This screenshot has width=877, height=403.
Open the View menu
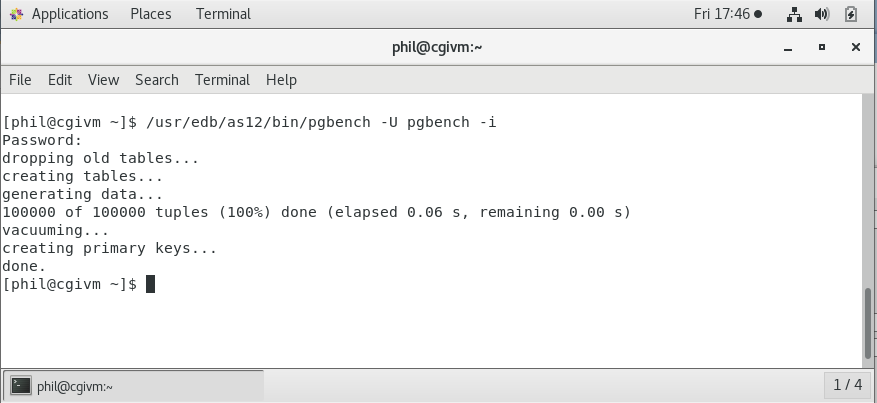point(103,80)
